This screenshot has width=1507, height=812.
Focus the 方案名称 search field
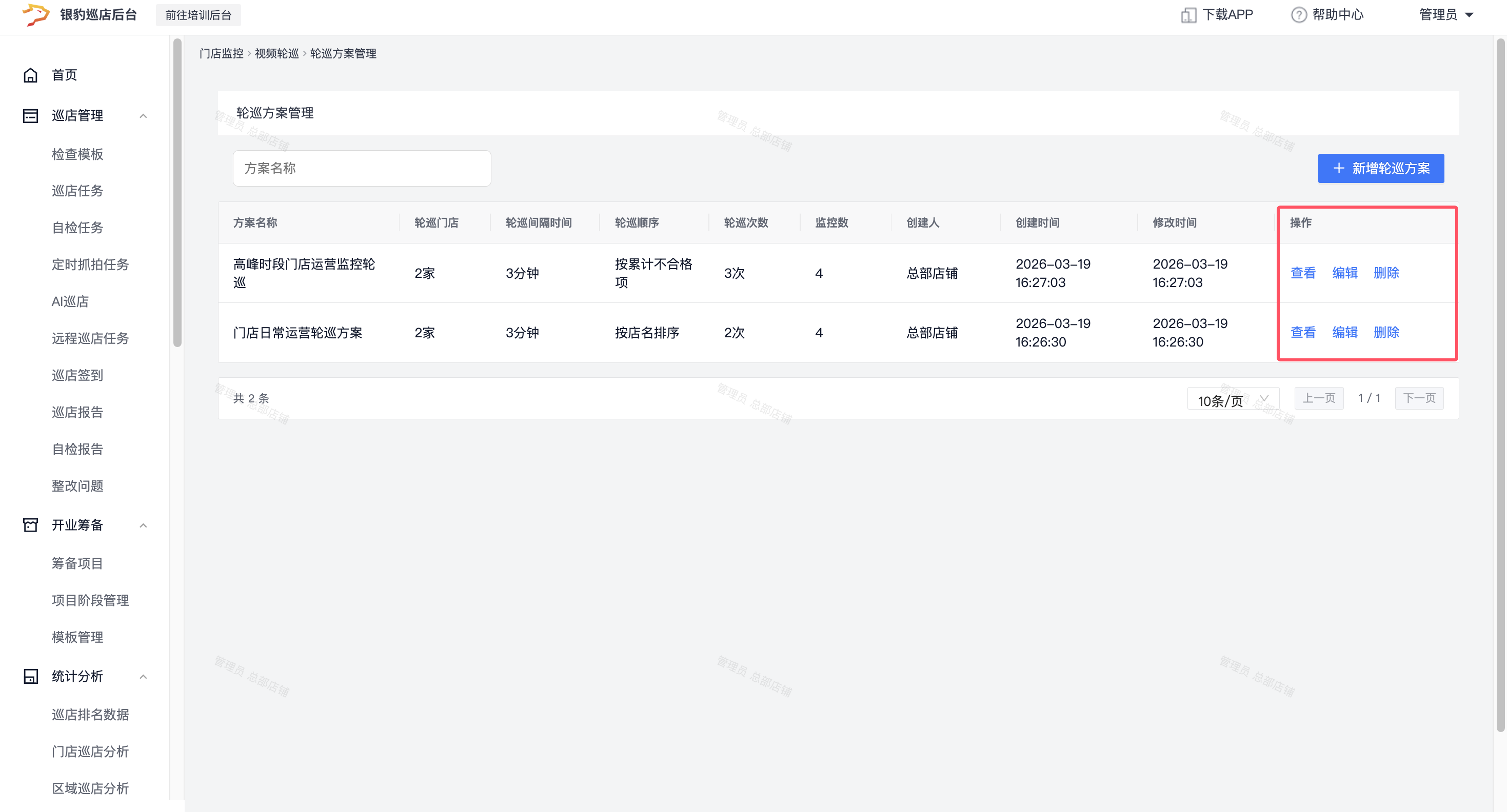[362, 168]
